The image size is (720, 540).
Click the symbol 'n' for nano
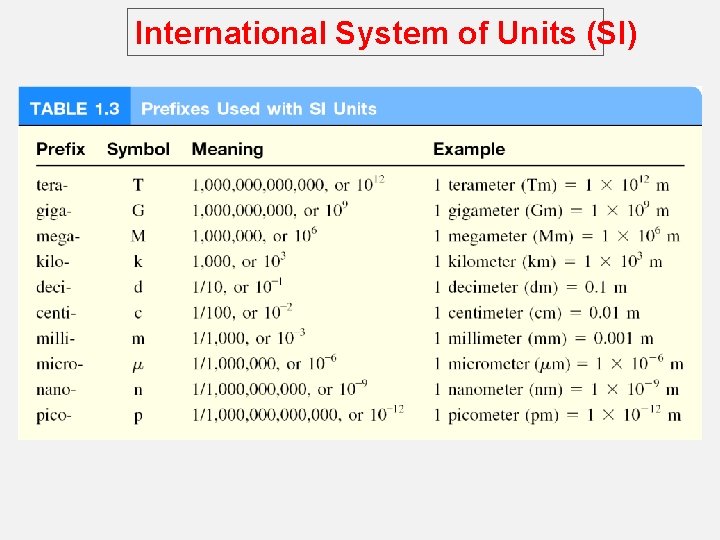pos(138,390)
